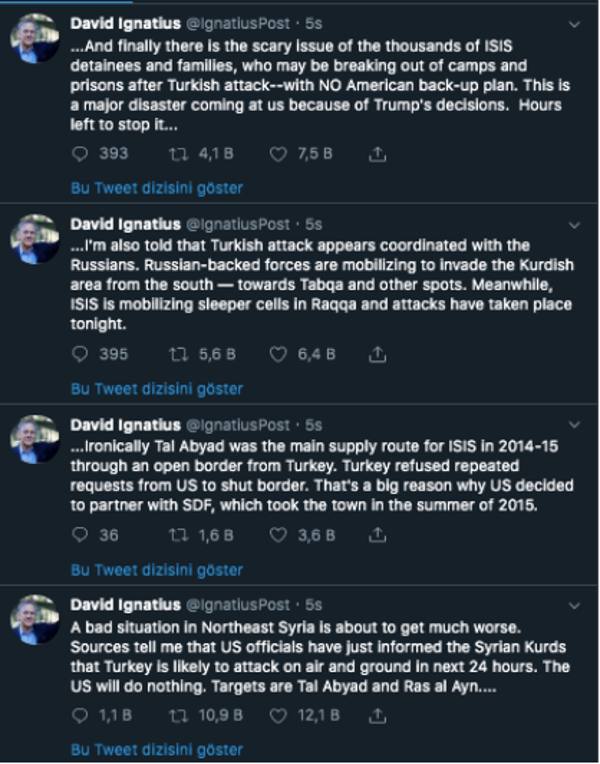Reply to the Russians coordination tweet

tap(83, 354)
